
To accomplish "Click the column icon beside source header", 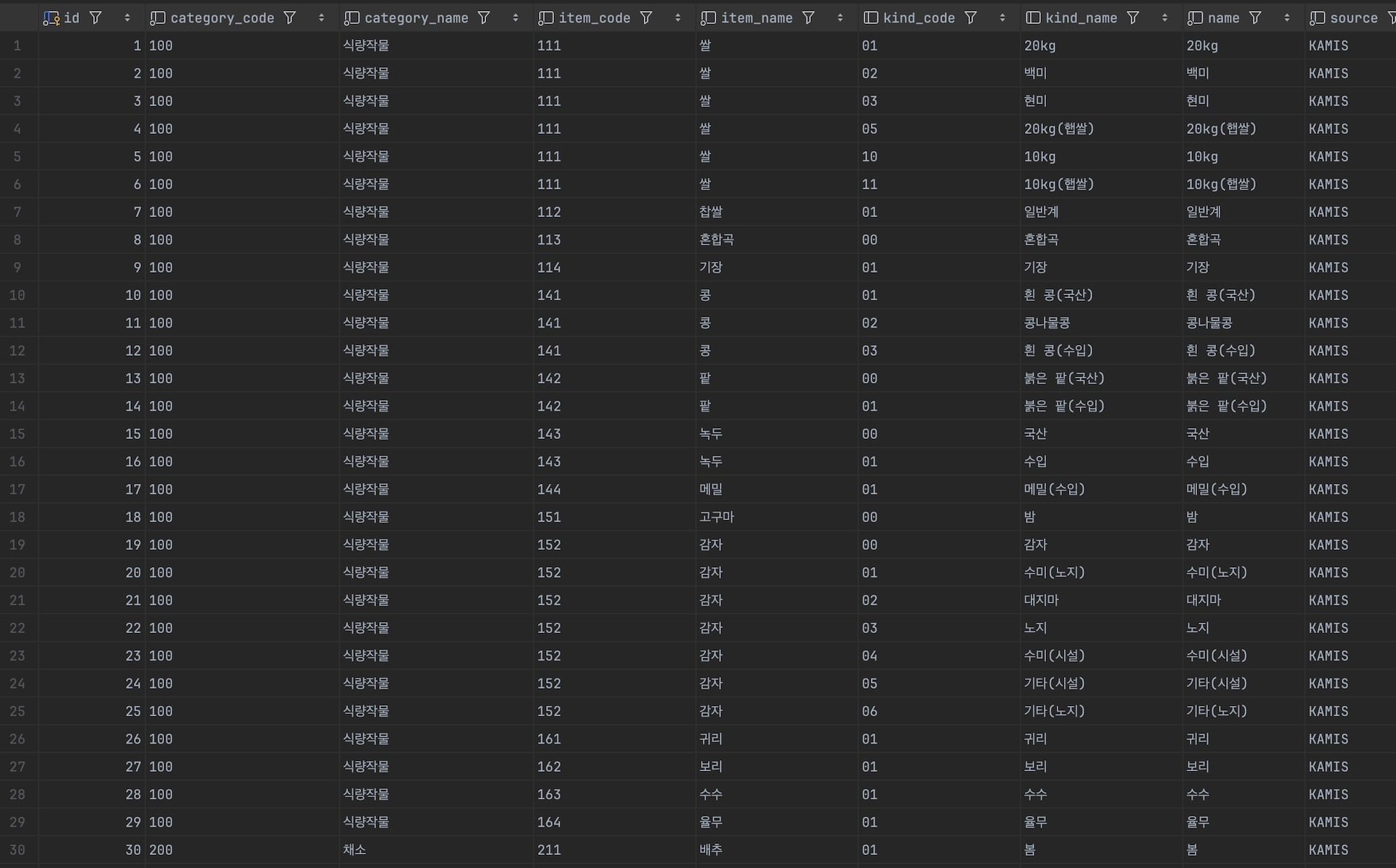I will click(1317, 18).
